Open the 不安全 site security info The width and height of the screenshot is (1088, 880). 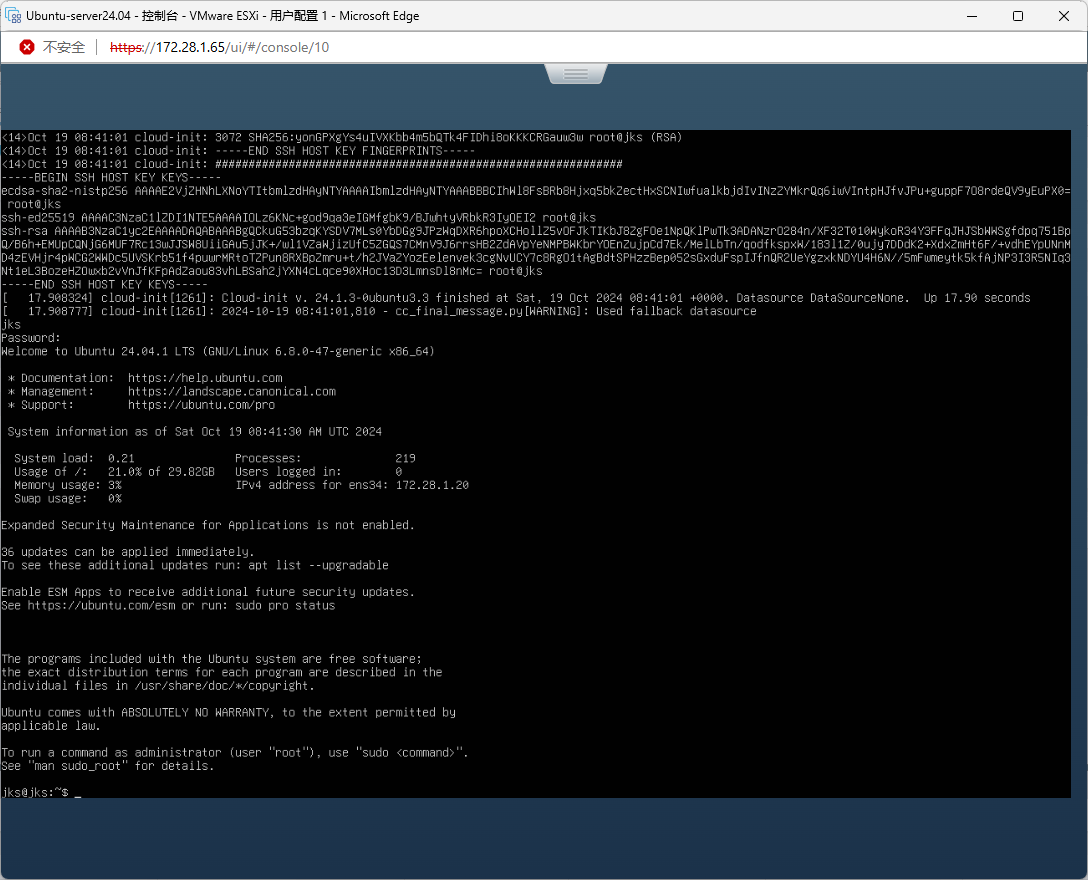63,47
